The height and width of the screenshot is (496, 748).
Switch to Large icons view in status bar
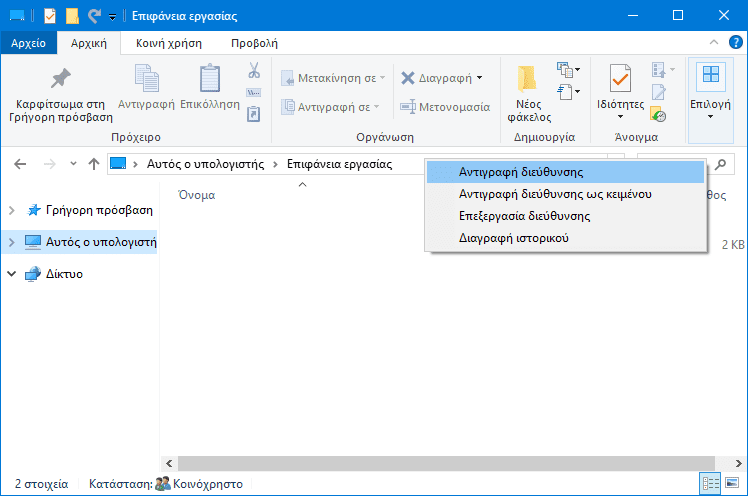click(732, 483)
